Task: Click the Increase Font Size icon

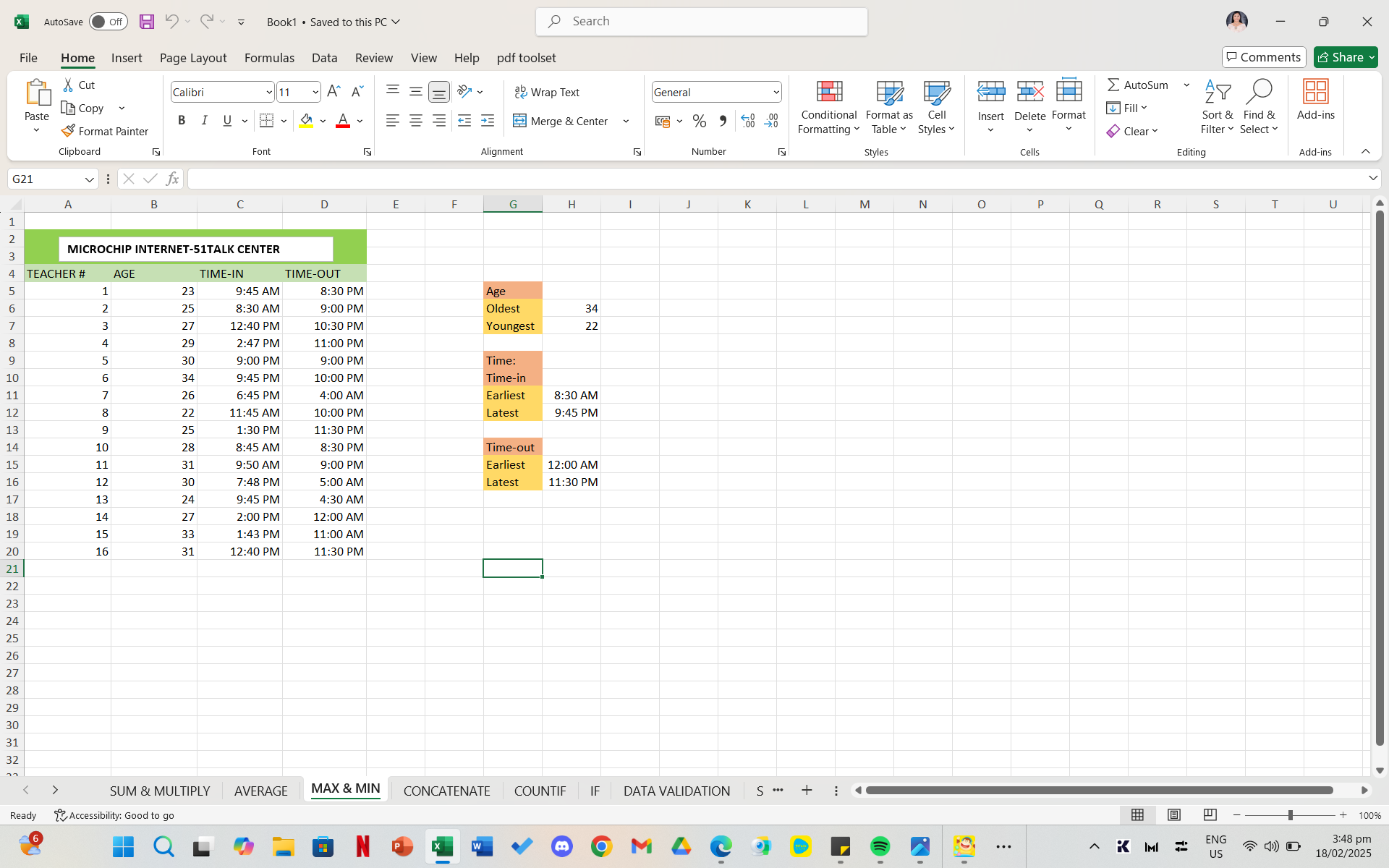Action: pos(334,92)
